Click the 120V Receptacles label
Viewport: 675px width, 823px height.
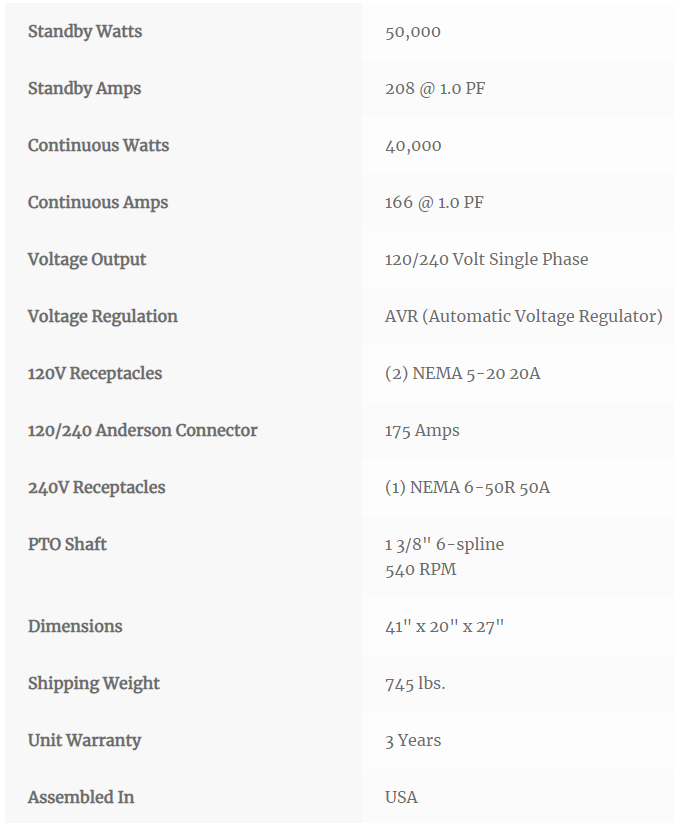(x=95, y=374)
